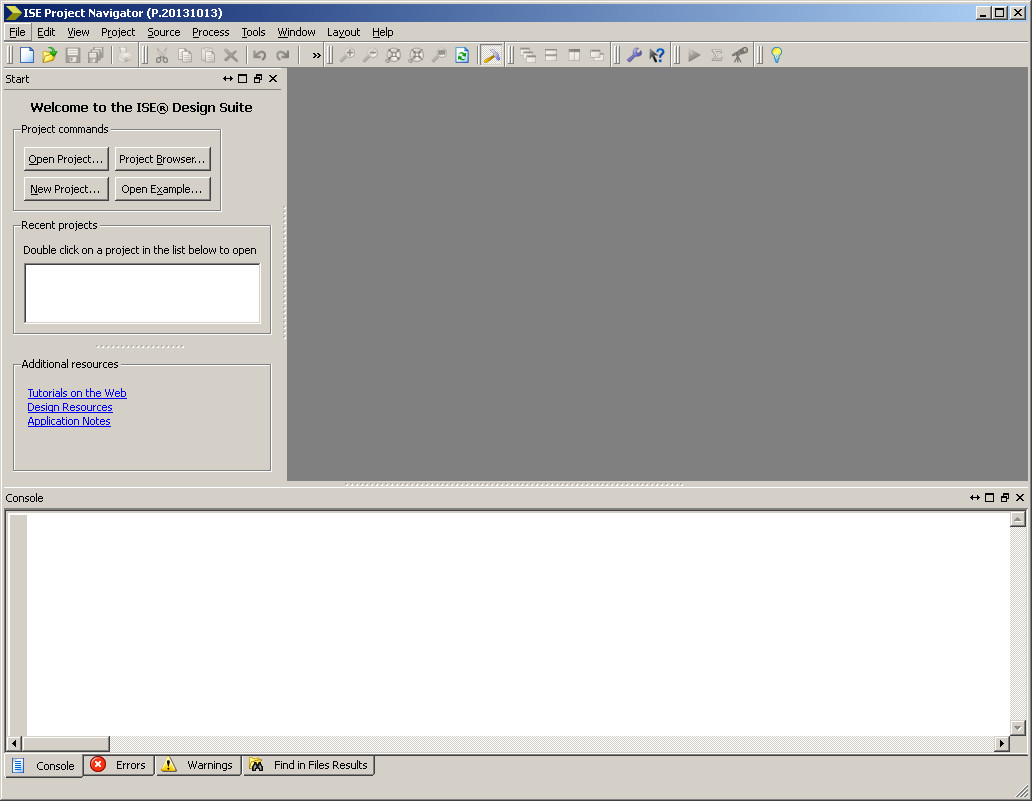
Task: Click the Copy icon
Action: tap(185, 55)
